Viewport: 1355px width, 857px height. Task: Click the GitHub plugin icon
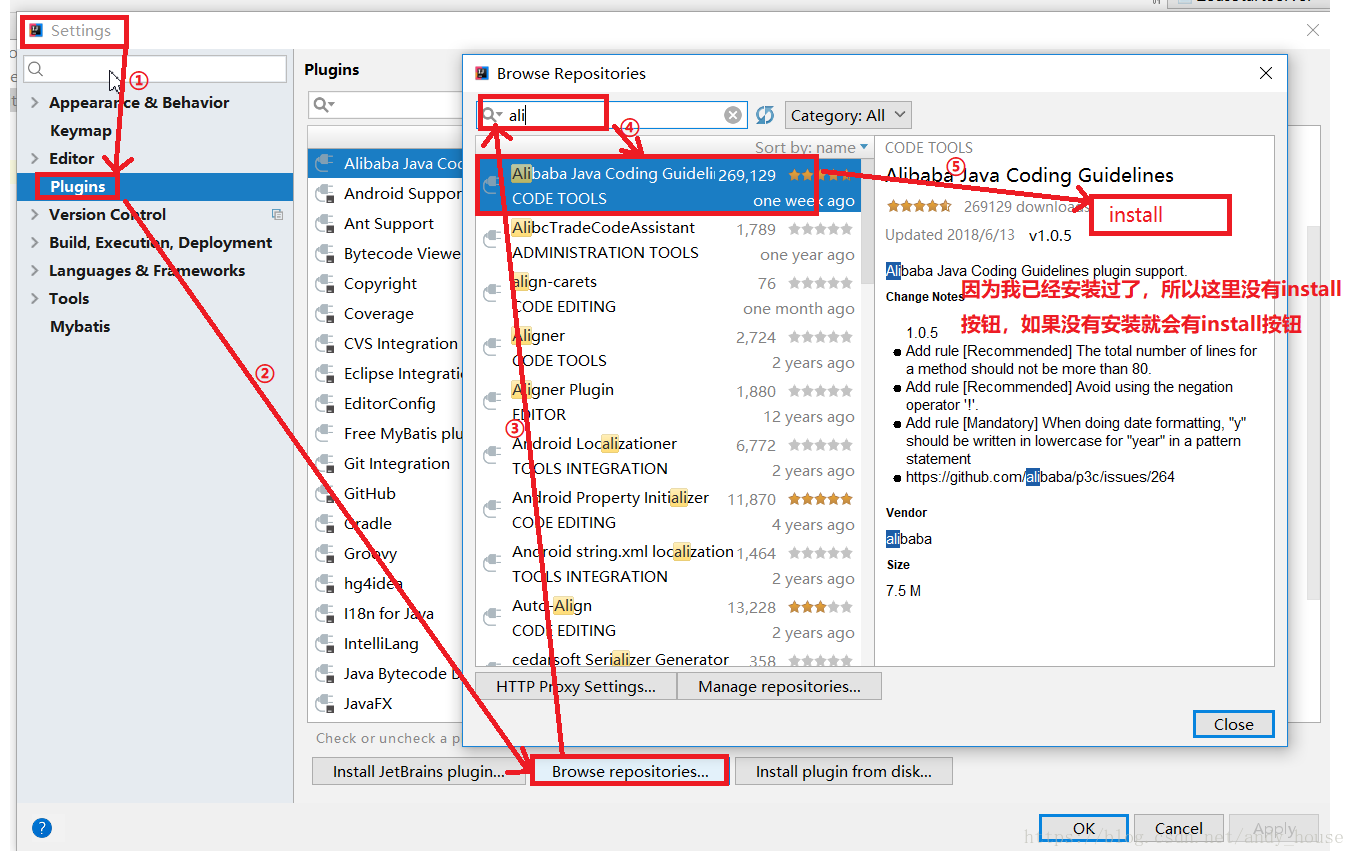(x=324, y=494)
